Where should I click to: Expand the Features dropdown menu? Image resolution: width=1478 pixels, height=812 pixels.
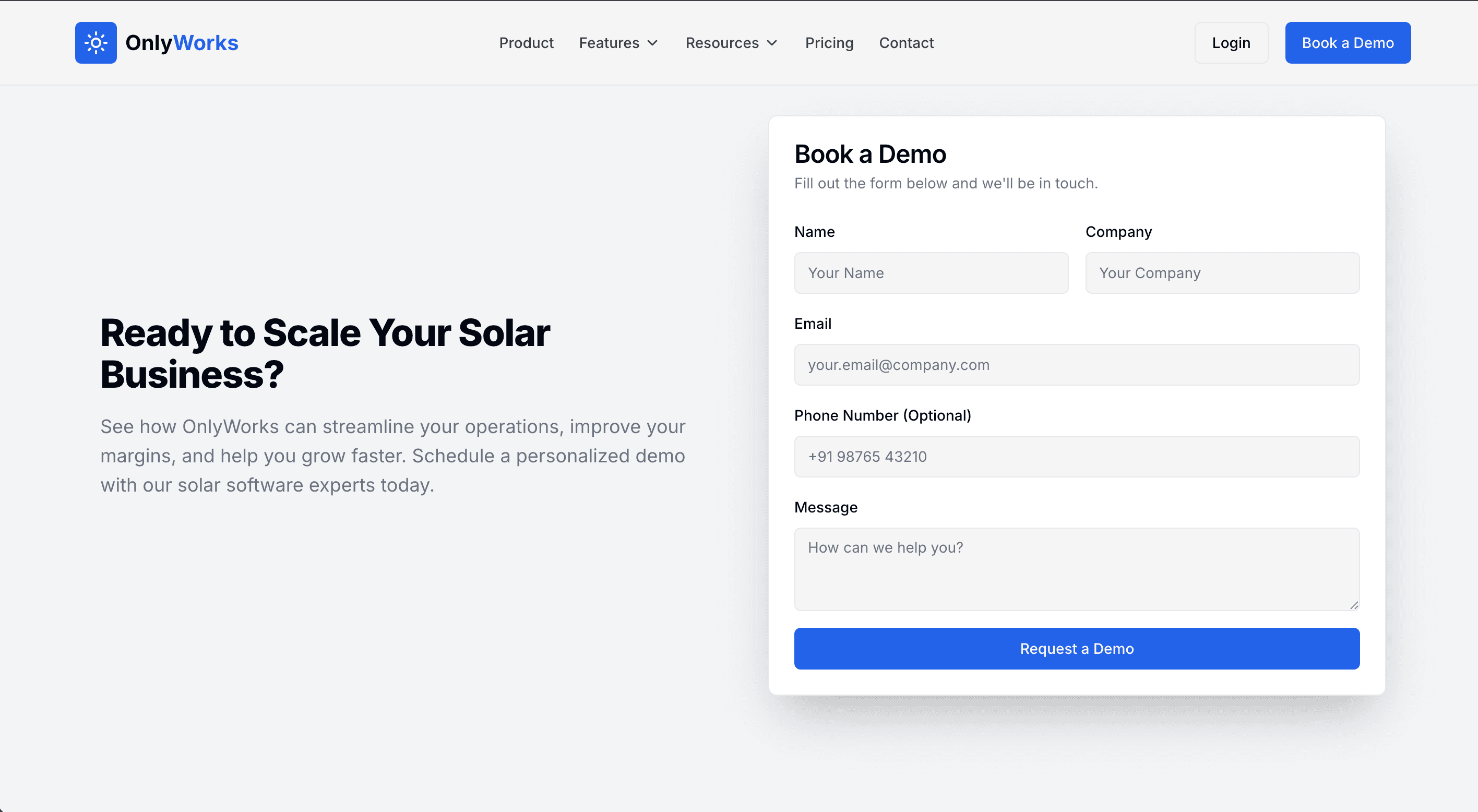610,43
